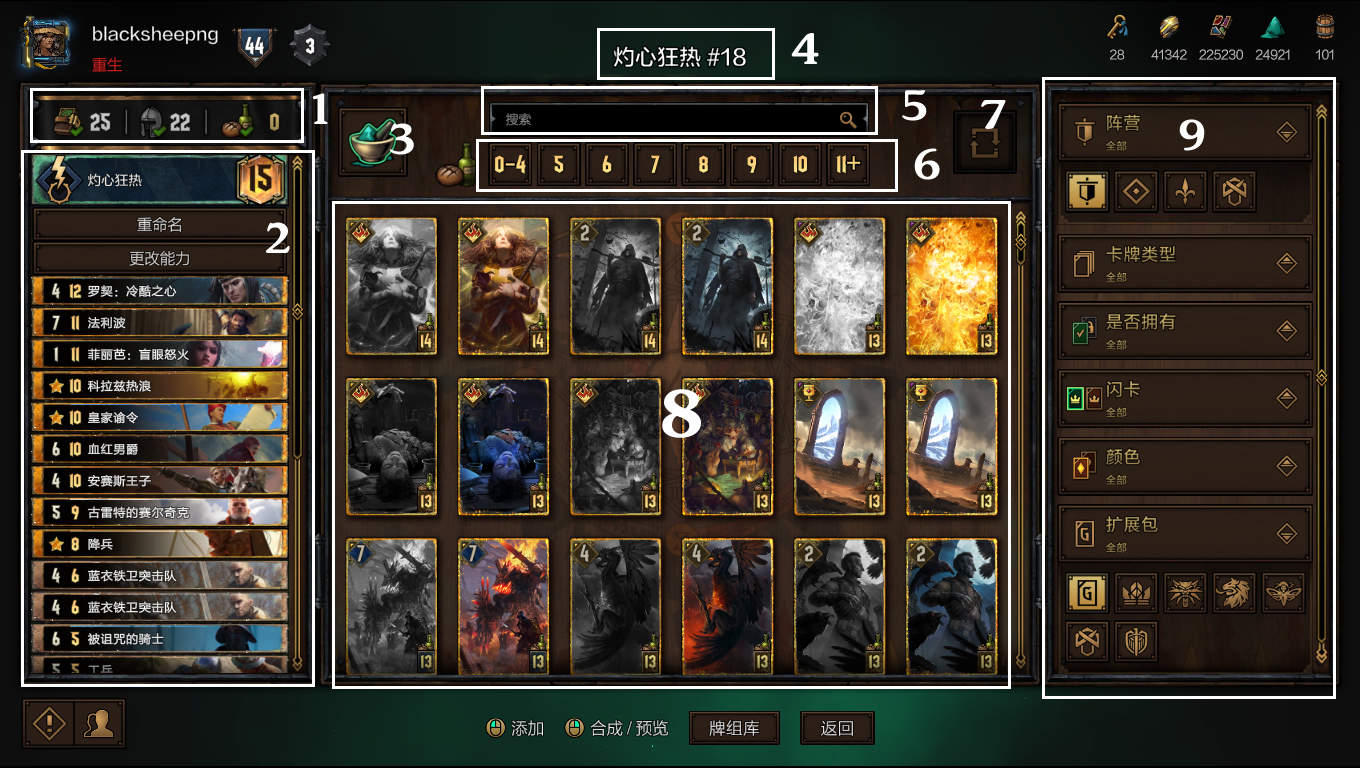This screenshot has width=1360, height=768.
Task: Toggle the 0-4 provision cost filter
Action: coord(509,165)
